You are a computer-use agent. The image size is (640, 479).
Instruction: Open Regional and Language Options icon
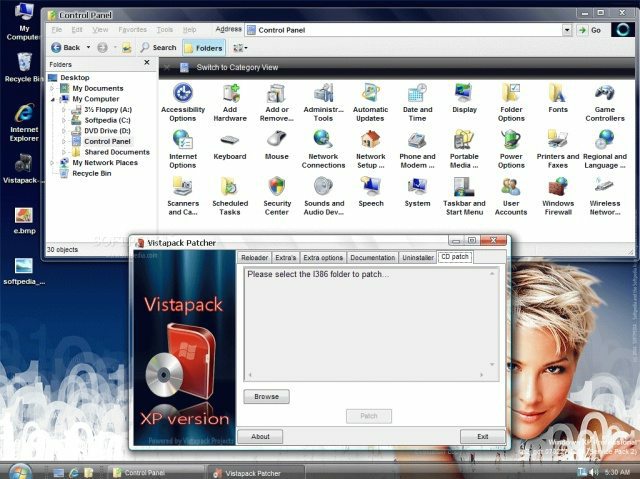pyautogui.click(x=604, y=149)
